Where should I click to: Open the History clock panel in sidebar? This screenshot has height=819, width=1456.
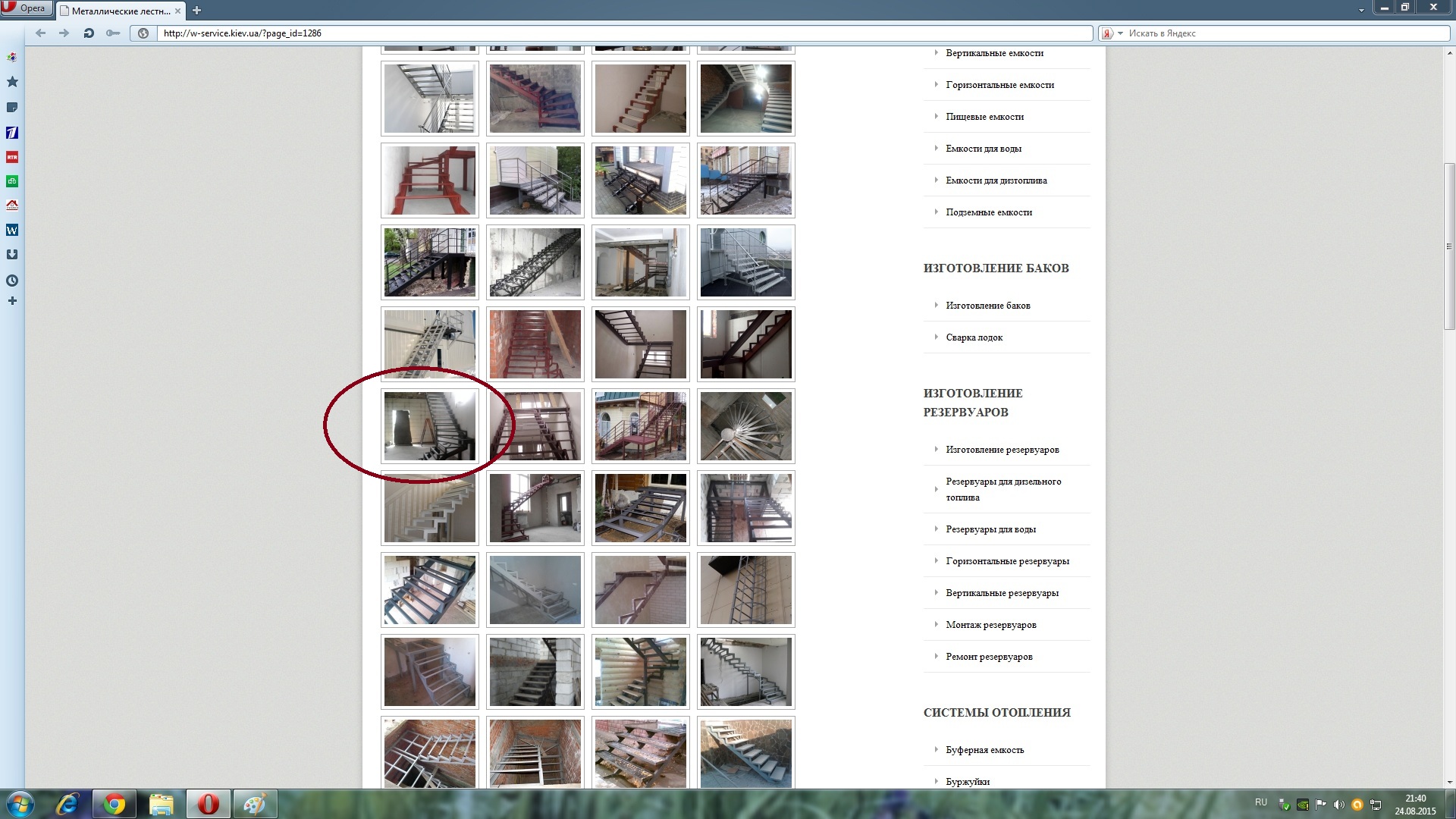[12, 281]
